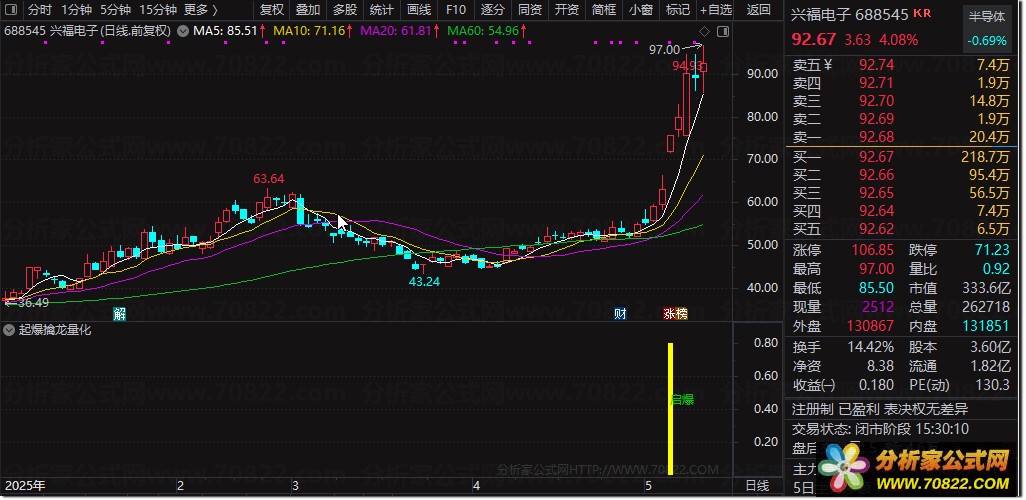The height and width of the screenshot is (500, 1026).
Task: Toggle the 复权 adjustment option
Action: (x=272, y=10)
